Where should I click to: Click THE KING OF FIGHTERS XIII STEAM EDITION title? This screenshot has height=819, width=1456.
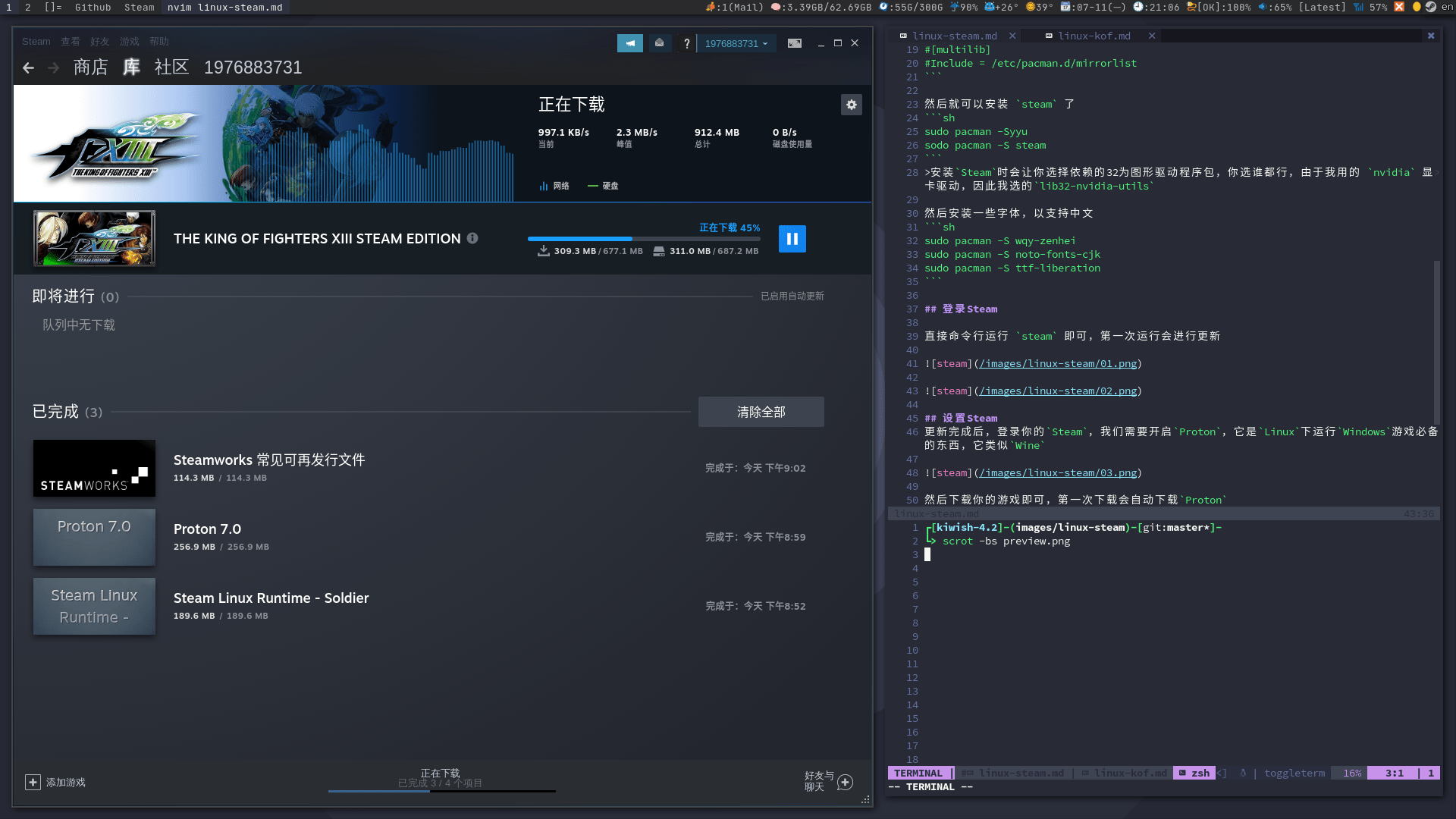pos(317,238)
